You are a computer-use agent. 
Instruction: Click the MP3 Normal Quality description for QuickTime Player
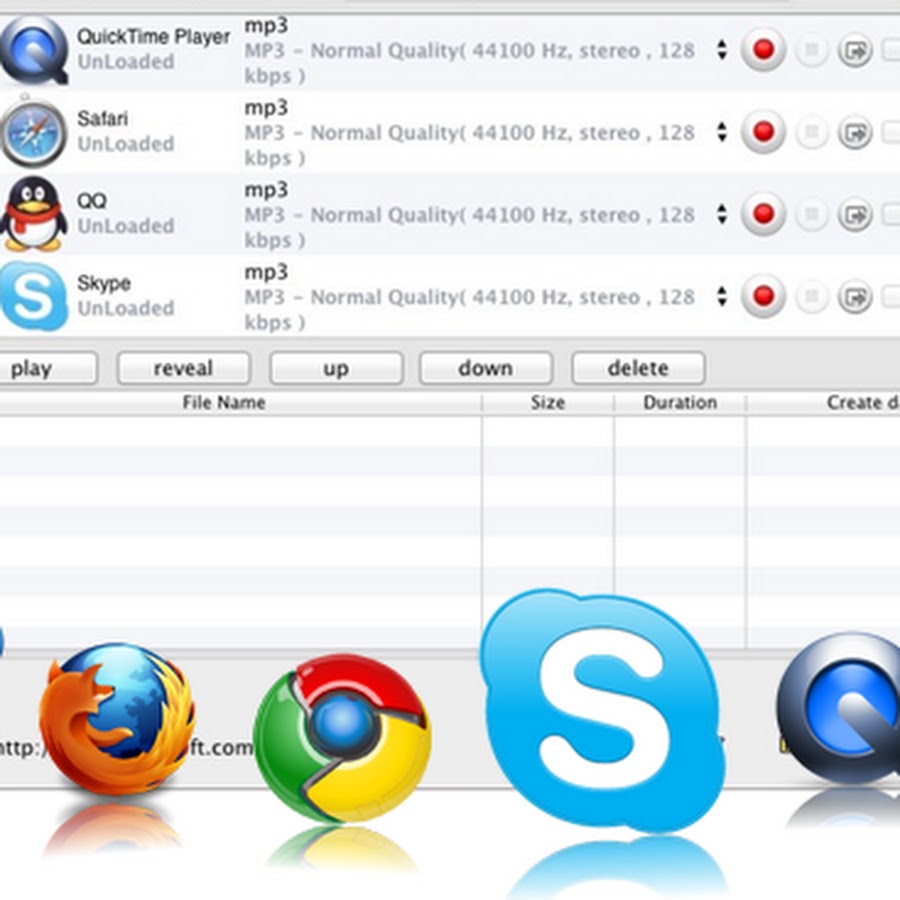[470, 63]
